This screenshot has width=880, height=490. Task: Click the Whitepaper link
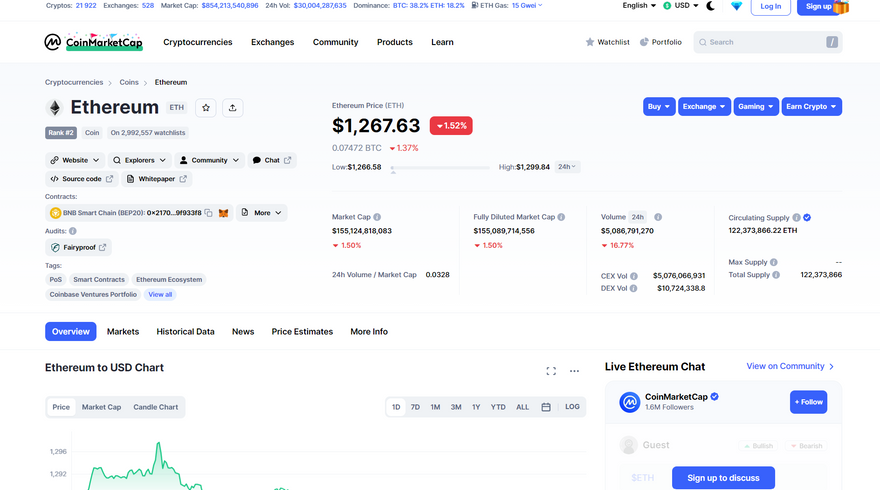tap(157, 179)
